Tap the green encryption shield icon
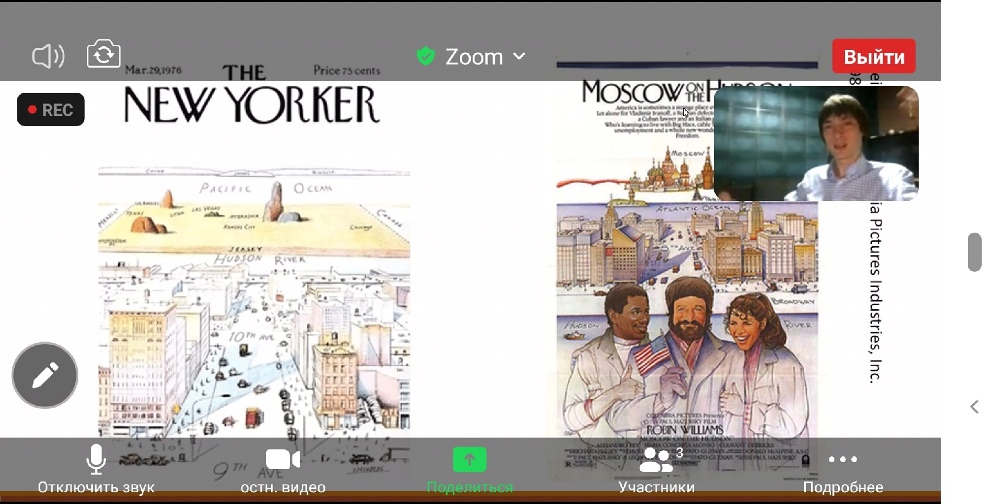The width and height of the screenshot is (1008, 504). [426, 57]
